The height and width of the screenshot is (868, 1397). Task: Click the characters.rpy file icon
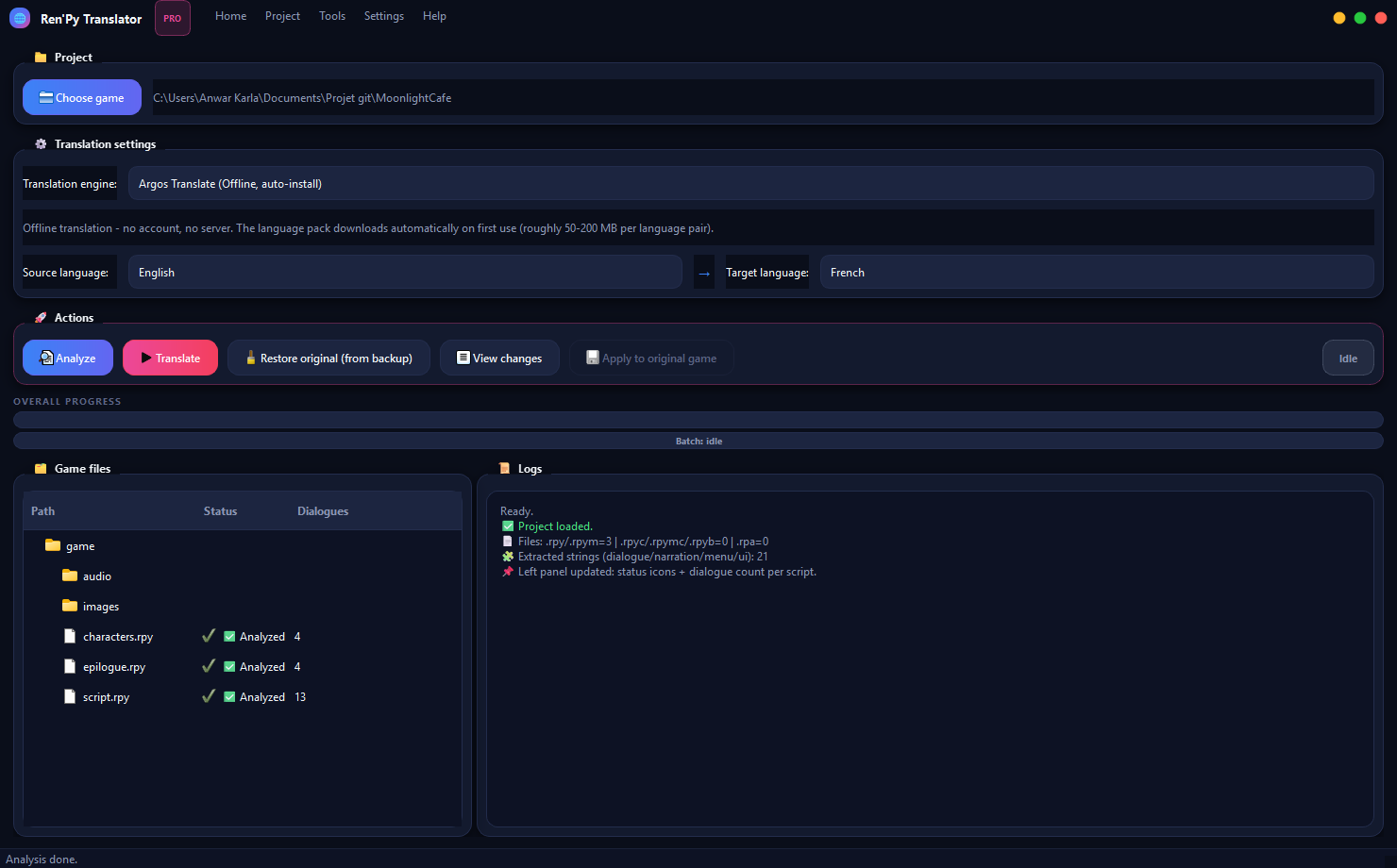click(70, 636)
